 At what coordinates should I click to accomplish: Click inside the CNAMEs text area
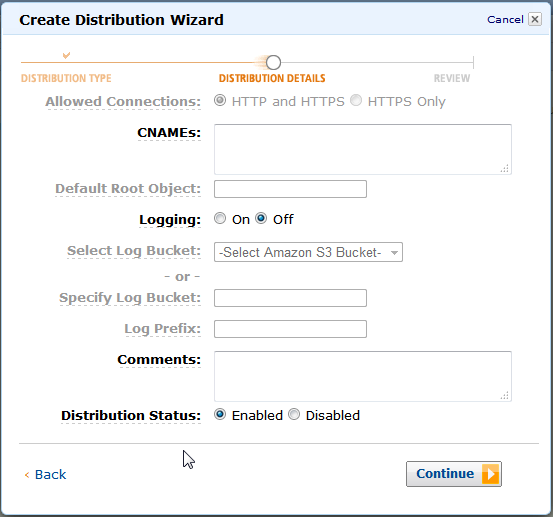click(363, 149)
